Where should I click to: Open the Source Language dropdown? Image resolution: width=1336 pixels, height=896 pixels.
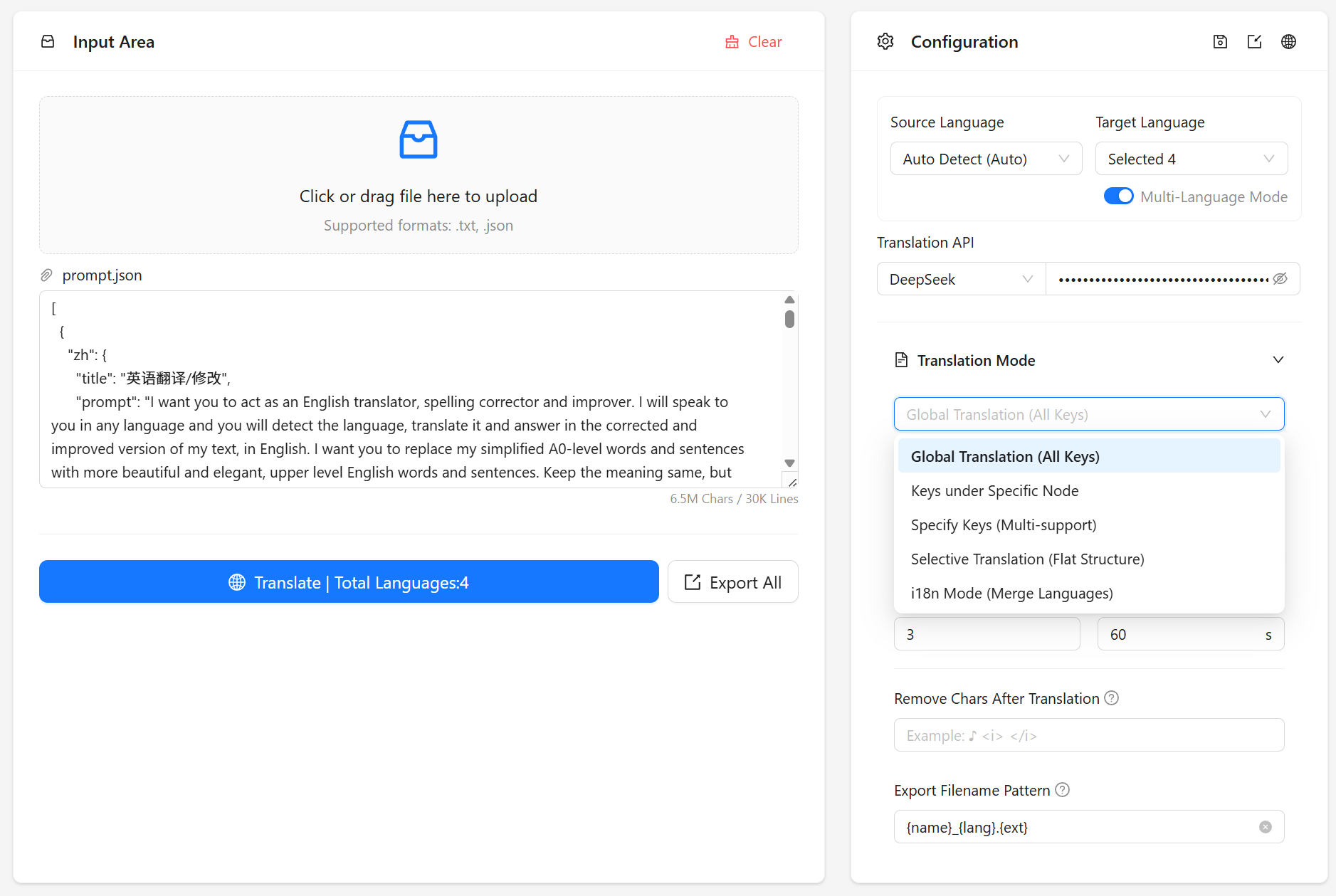986,158
